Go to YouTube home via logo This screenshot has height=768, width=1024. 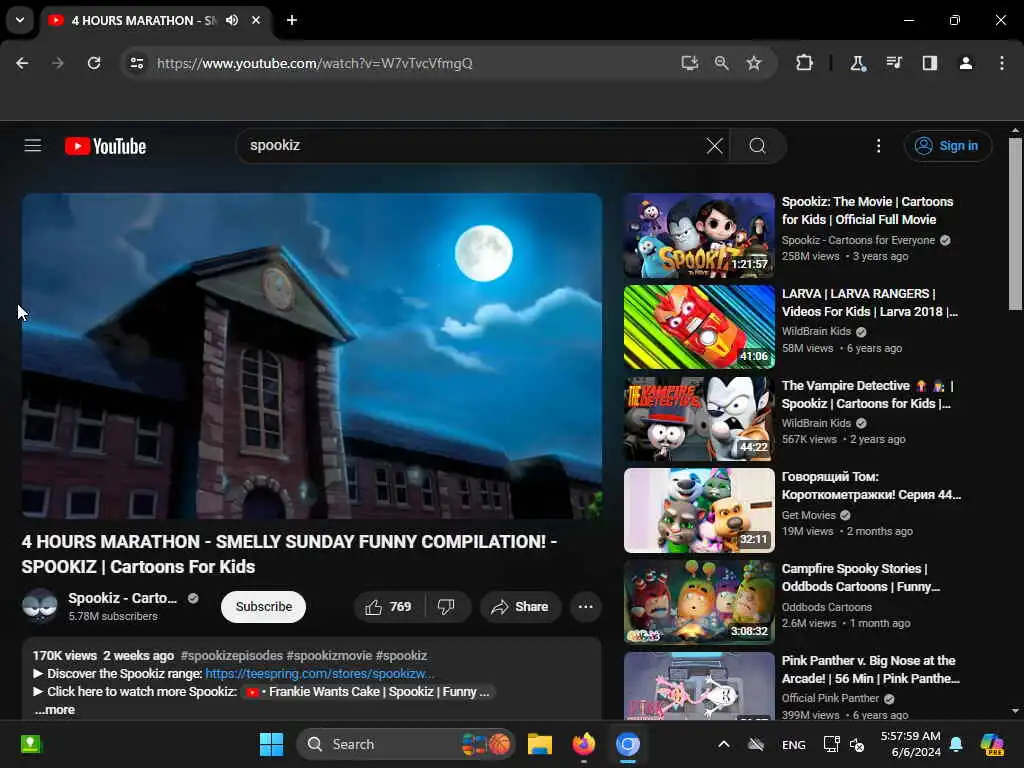pyautogui.click(x=105, y=146)
